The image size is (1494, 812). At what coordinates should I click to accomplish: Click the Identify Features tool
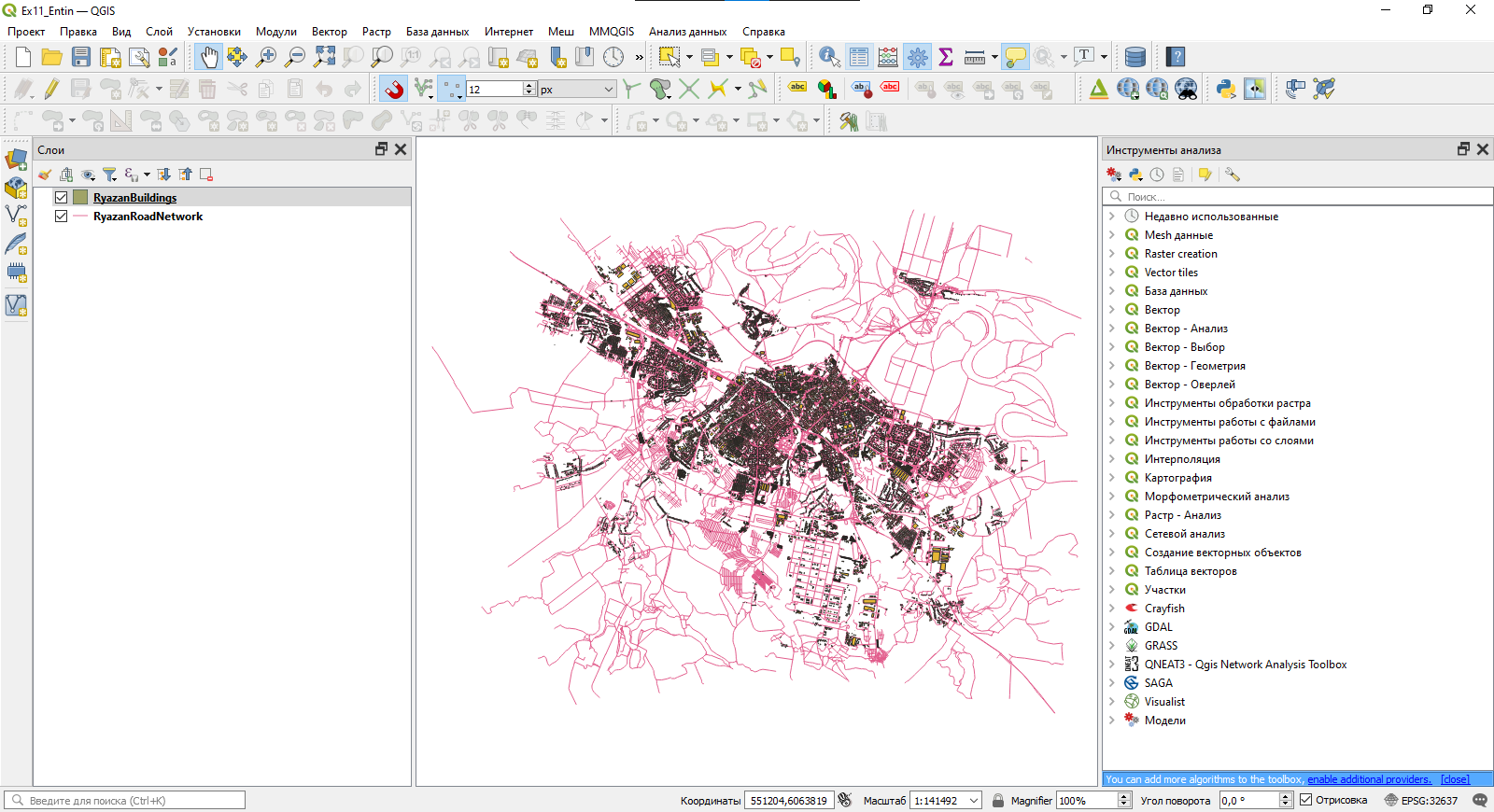(x=828, y=57)
